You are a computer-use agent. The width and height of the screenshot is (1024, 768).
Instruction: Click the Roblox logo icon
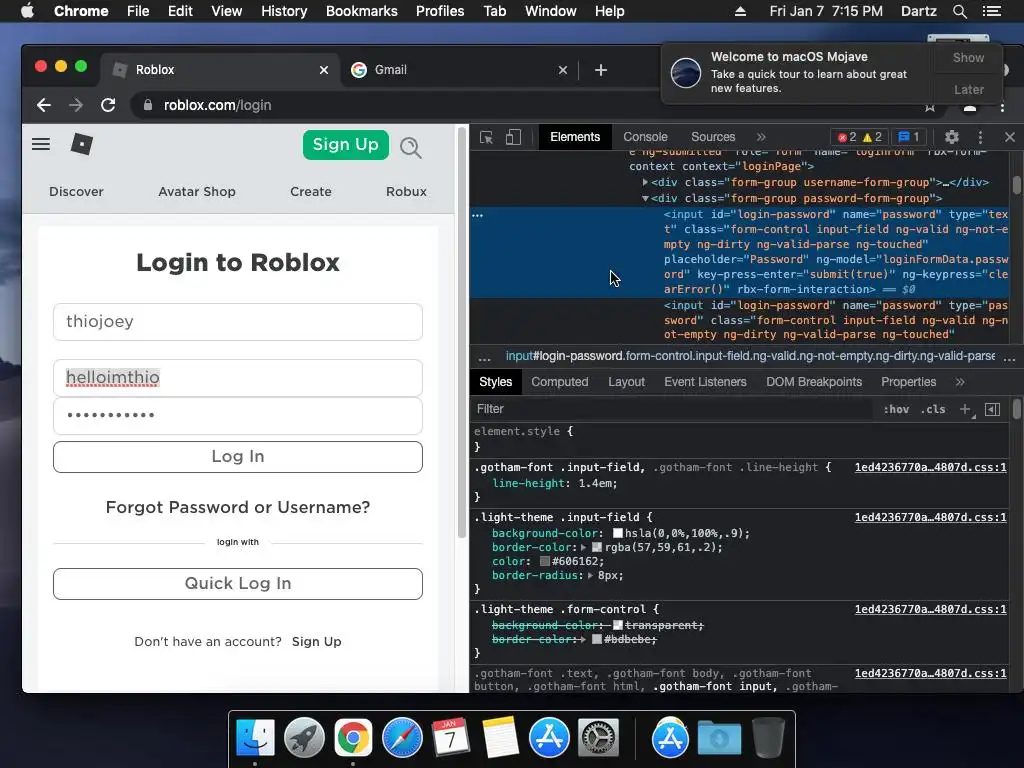pos(82,144)
